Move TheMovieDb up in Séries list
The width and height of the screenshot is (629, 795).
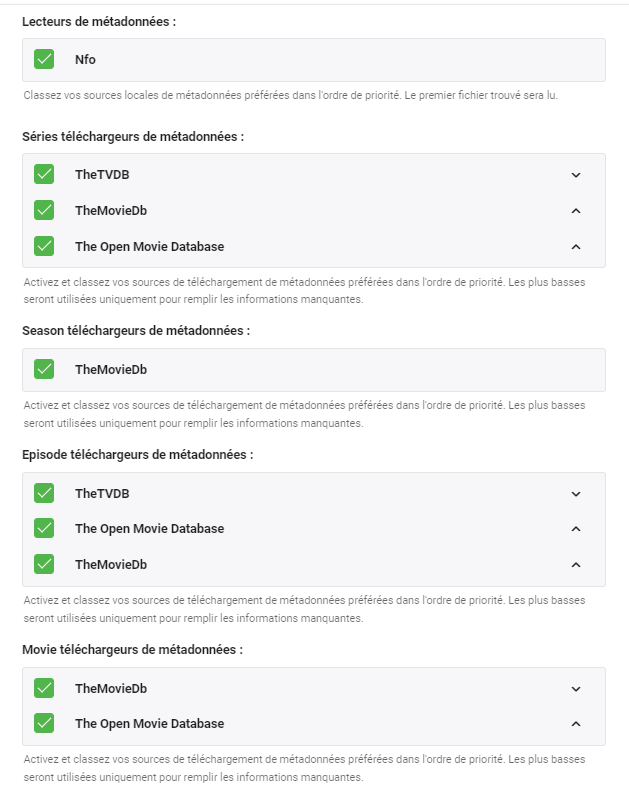click(576, 211)
